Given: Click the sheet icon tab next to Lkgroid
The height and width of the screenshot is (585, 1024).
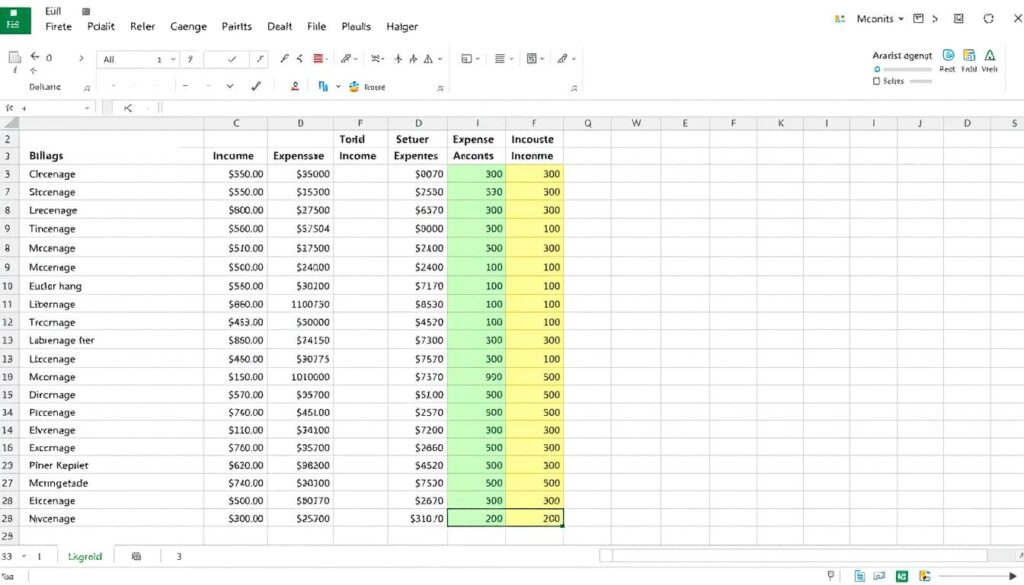Looking at the screenshot, I should 136,556.
